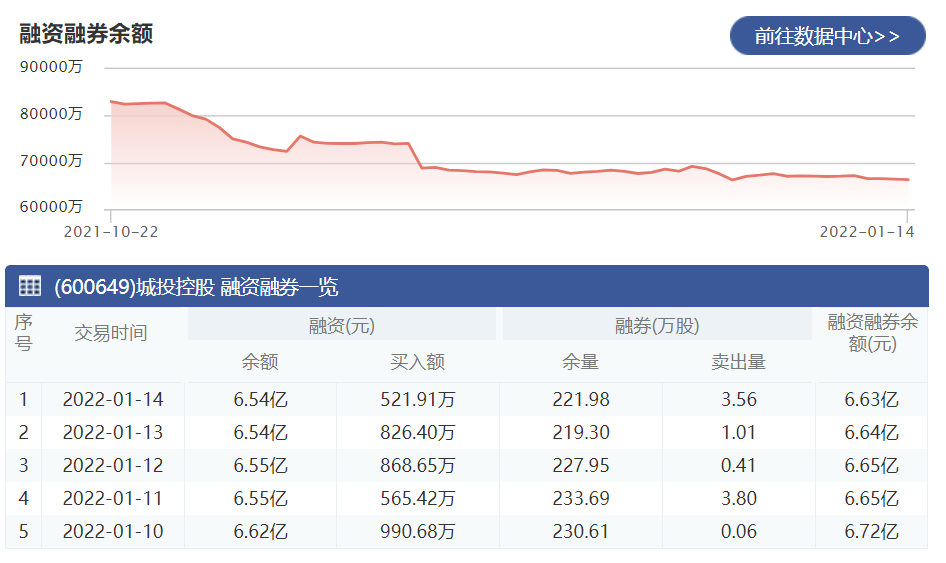Screen dimensions: 946x563
Task: Click the 60000万 axis label
Action: 51,206
